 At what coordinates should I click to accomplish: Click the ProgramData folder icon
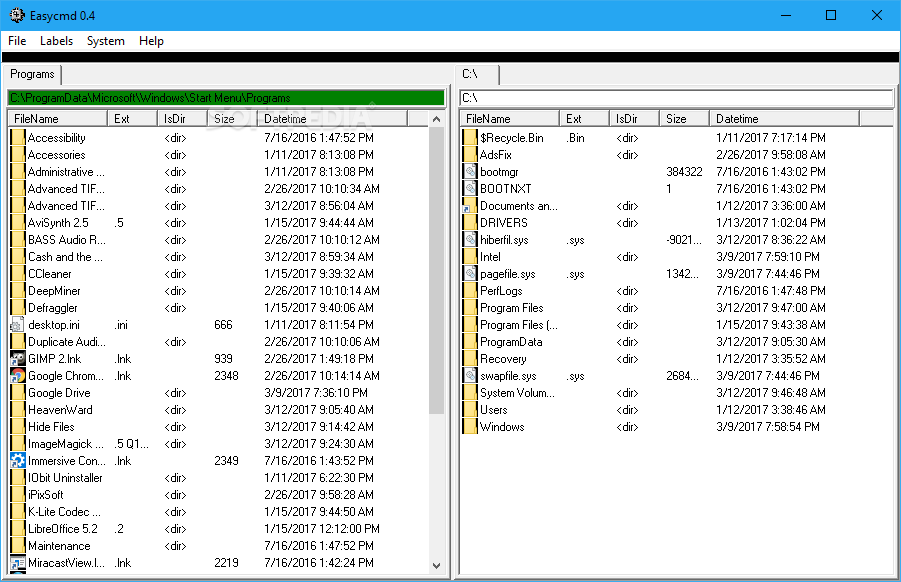pos(470,342)
